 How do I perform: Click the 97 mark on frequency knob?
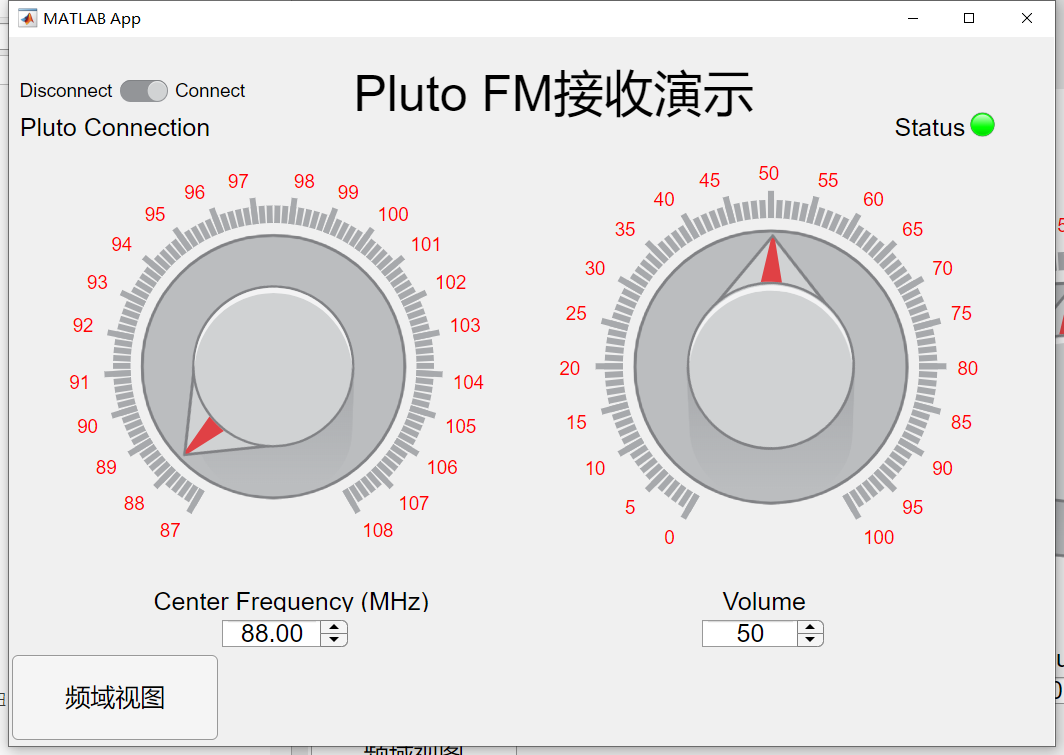(238, 182)
